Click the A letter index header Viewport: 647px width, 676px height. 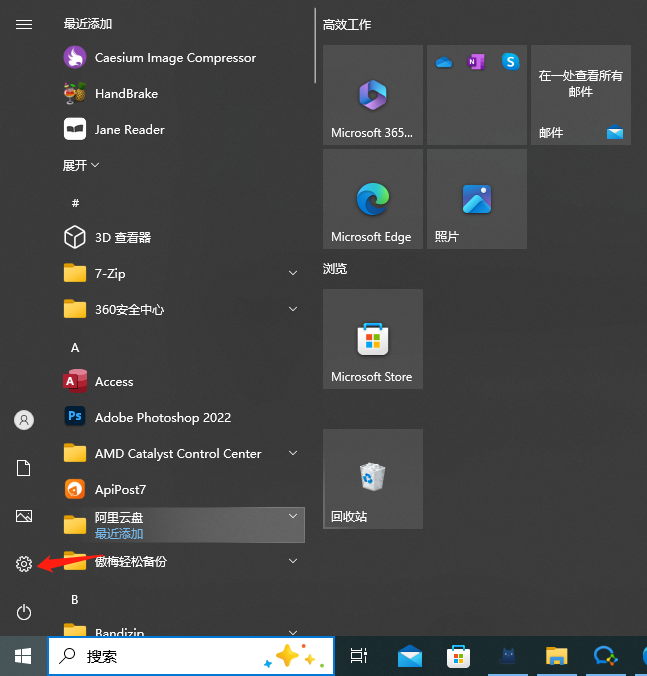[75, 347]
